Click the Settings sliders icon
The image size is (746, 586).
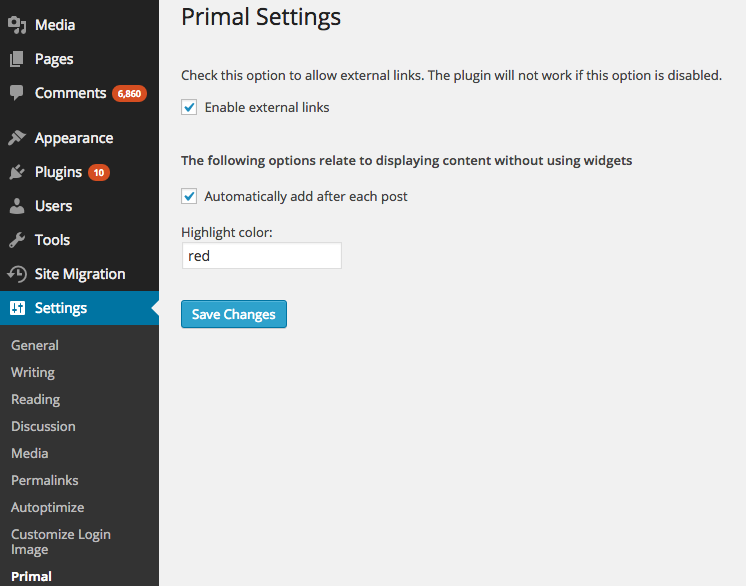pos(17,308)
